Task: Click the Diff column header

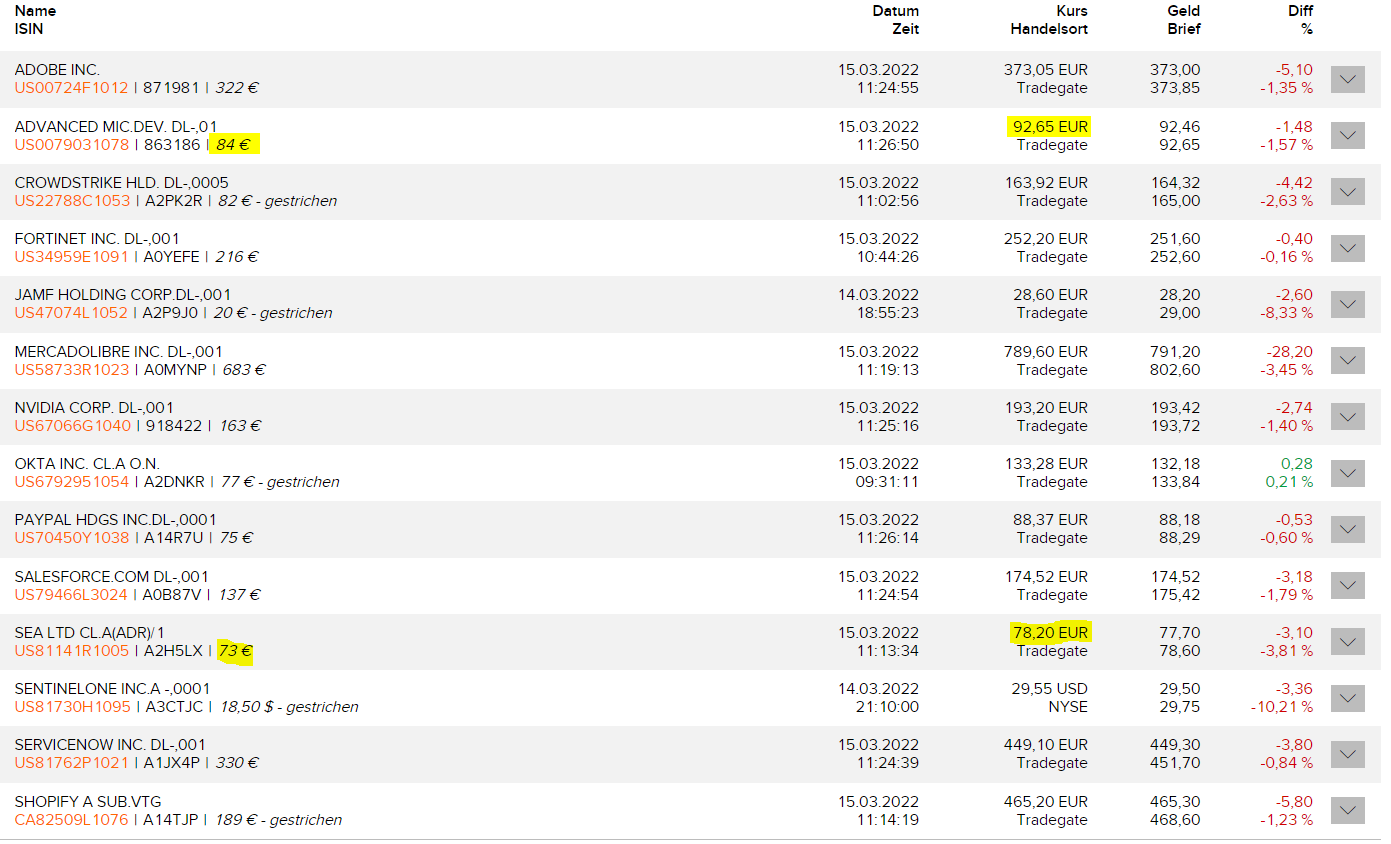Action: (1300, 11)
